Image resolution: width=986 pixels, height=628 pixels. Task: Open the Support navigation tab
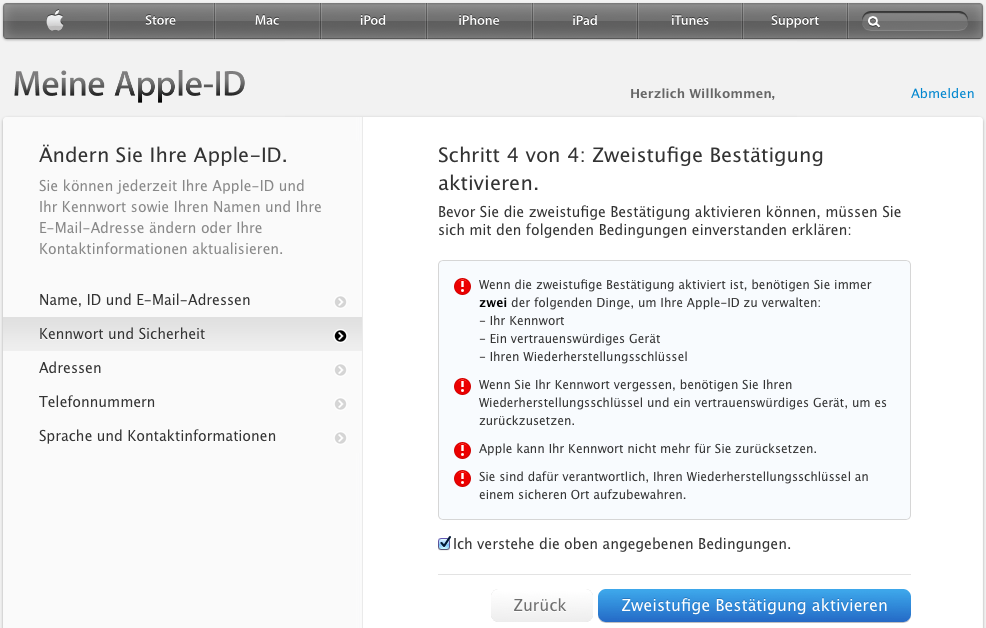coord(795,21)
